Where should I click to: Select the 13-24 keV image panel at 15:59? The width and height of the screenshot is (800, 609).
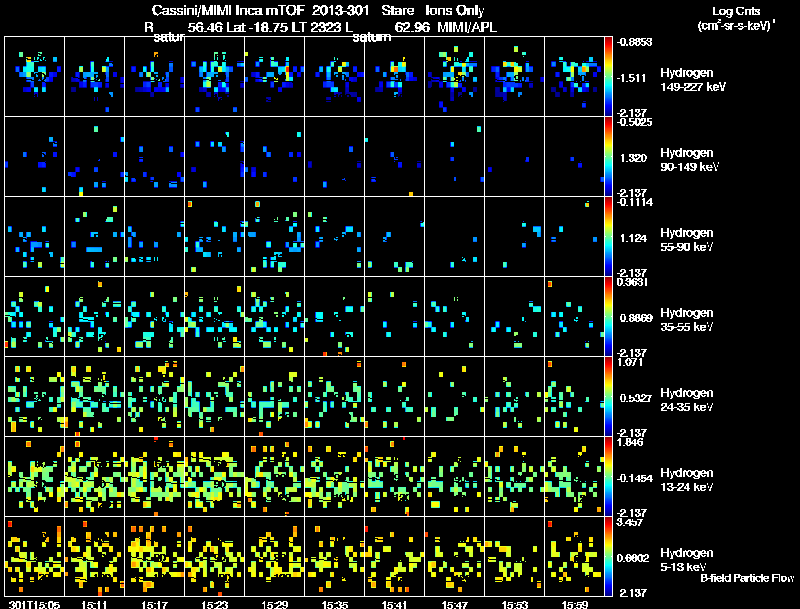pyautogui.click(x=574, y=477)
